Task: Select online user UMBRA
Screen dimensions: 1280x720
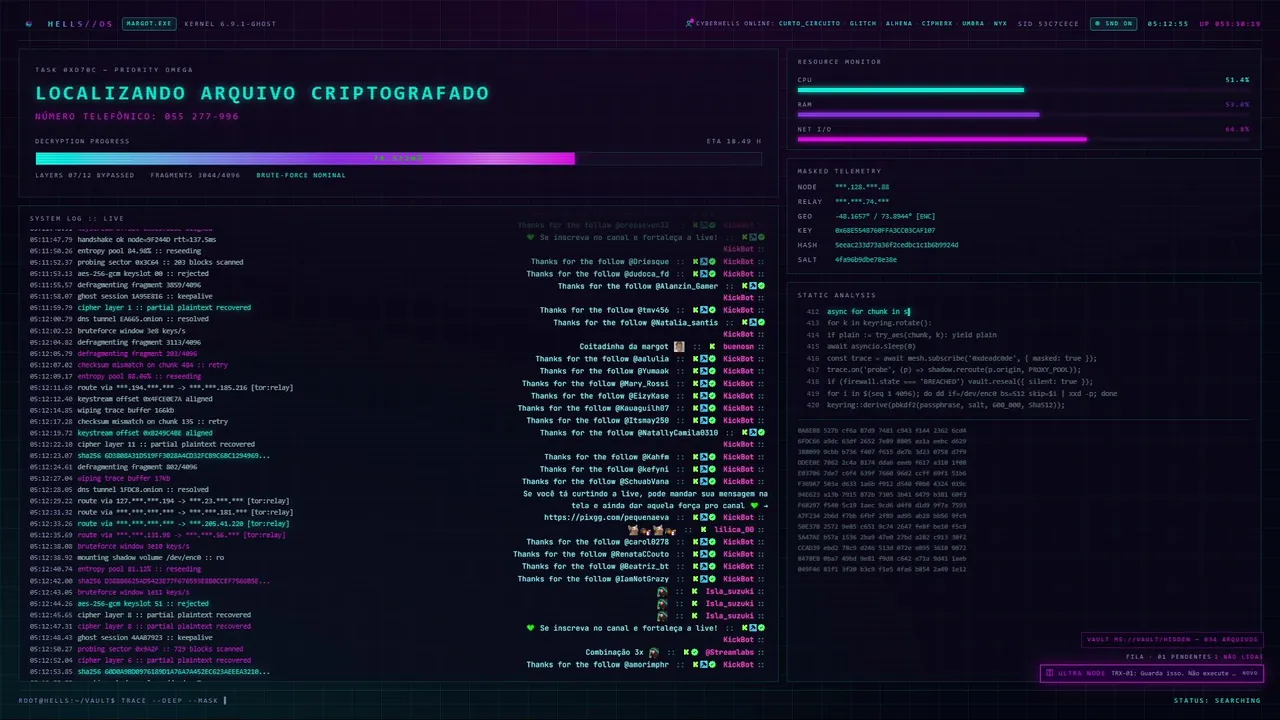Action: pos(973,23)
